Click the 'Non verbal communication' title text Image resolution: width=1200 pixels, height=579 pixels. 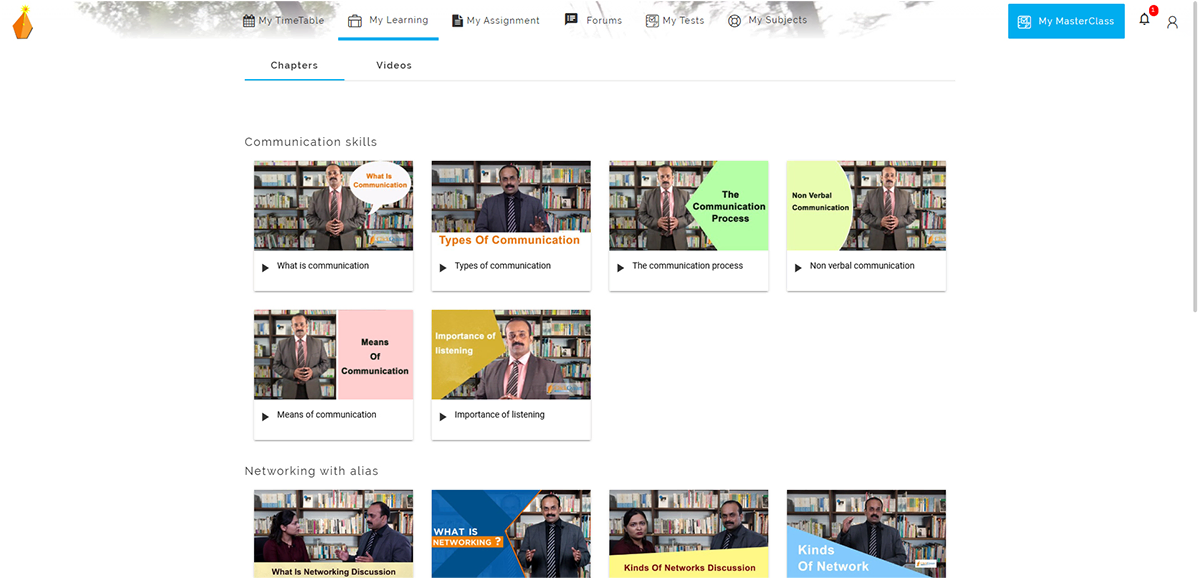click(x=862, y=266)
